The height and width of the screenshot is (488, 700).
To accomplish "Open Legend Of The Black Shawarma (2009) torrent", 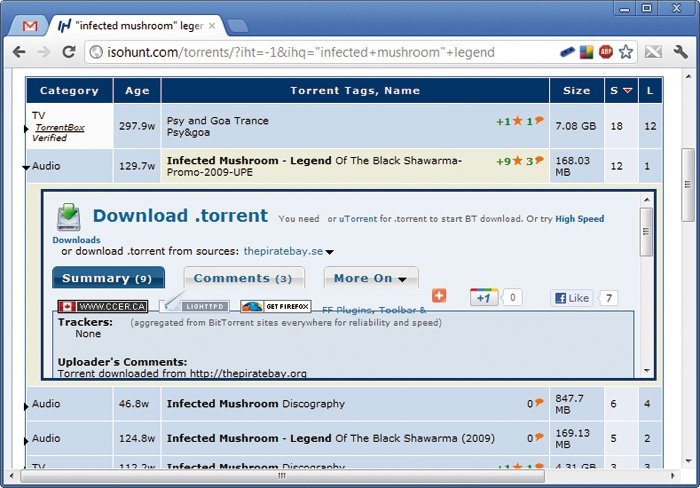I will 330,438.
